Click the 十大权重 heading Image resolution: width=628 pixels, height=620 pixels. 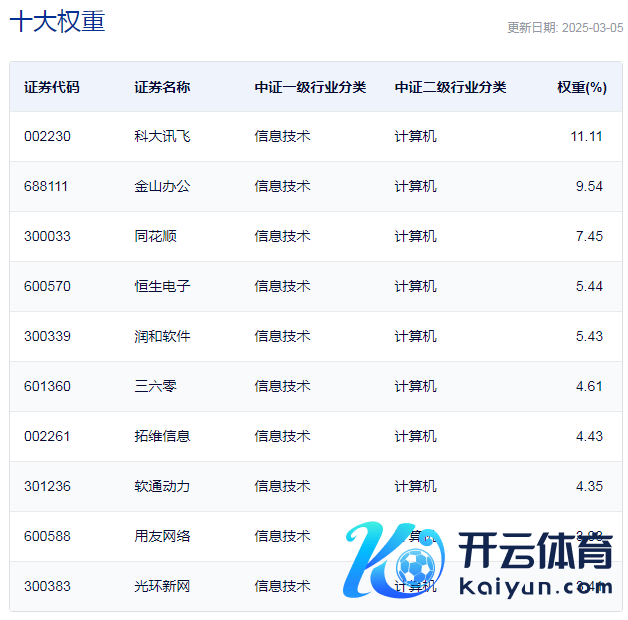[57, 22]
